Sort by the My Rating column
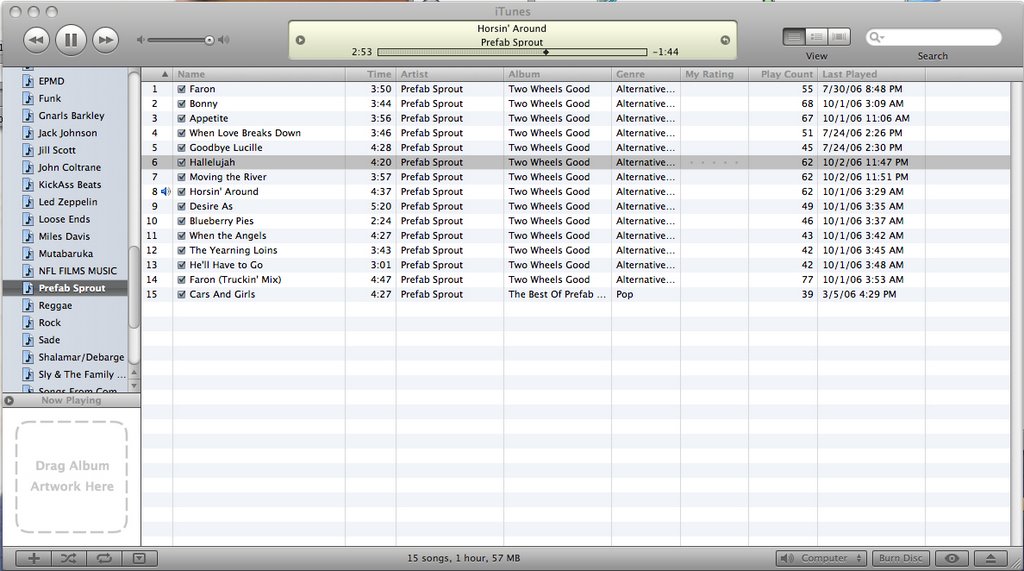The image size is (1024, 571). click(714, 74)
